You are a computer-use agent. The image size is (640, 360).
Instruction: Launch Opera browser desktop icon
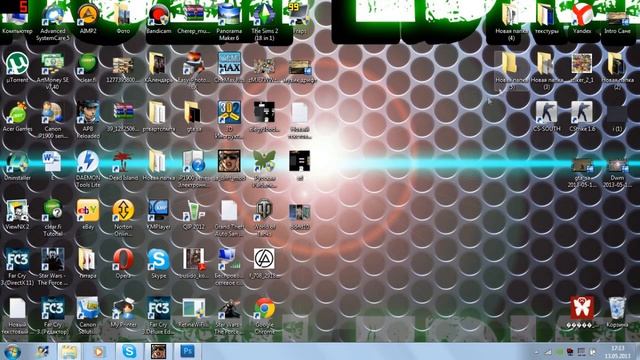click(x=123, y=264)
